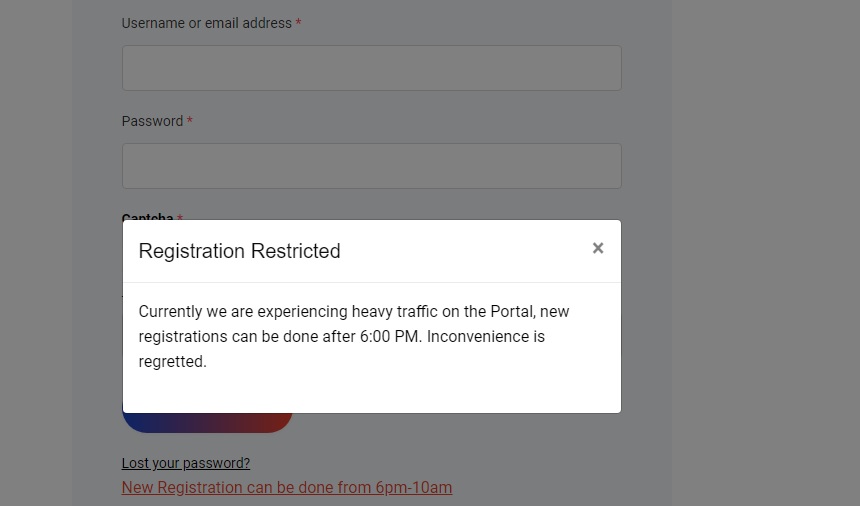Screen dimensions: 860x506
Task: Click the red asterisk beside Password label
Action: click(189, 120)
